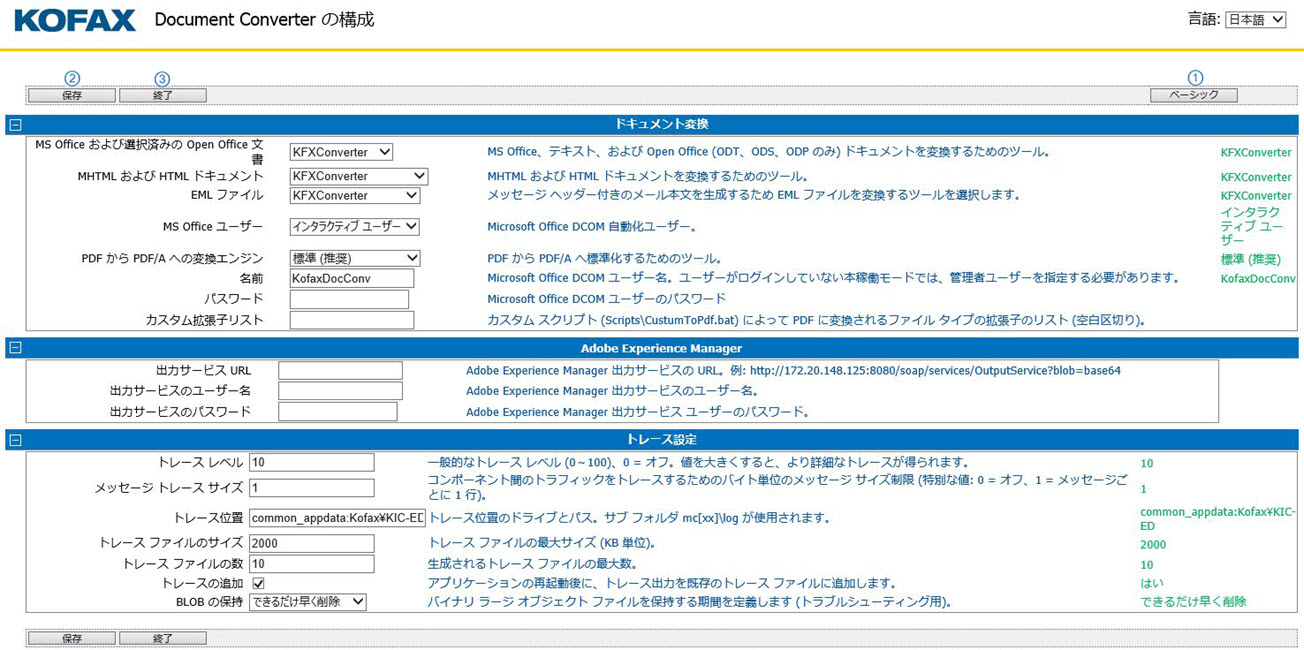Click the パスワード input field
This screenshot has width=1304, height=650.
(349, 299)
